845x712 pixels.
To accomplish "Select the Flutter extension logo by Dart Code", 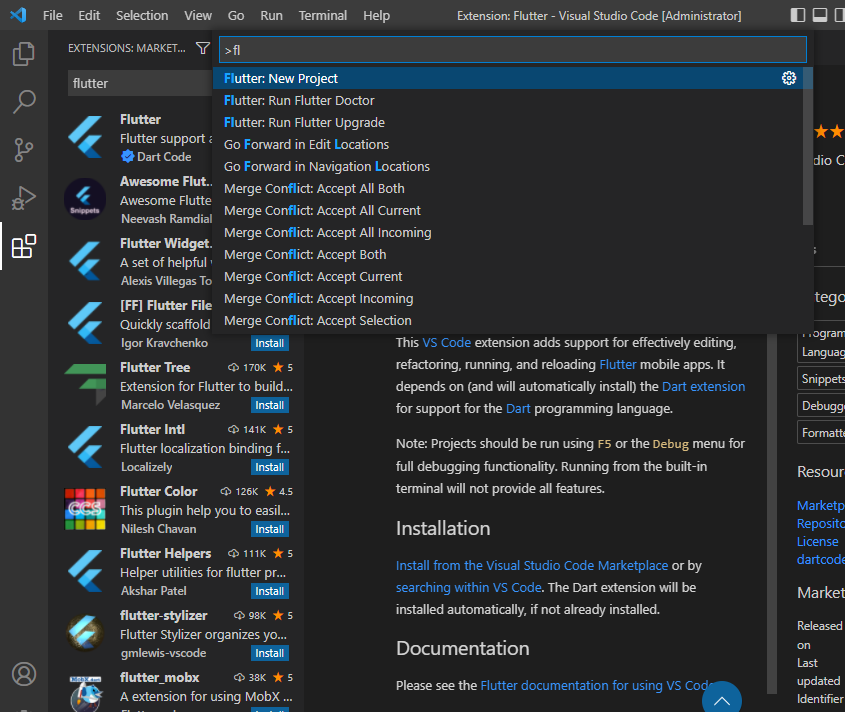I will click(86, 137).
